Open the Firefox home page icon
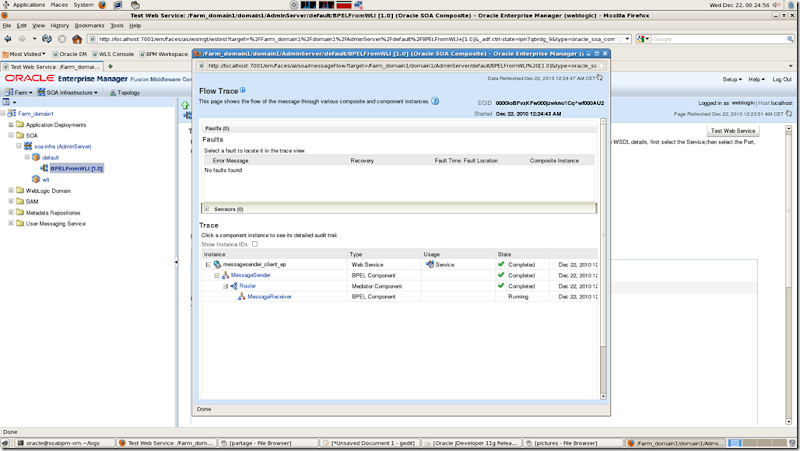 click(77, 39)
